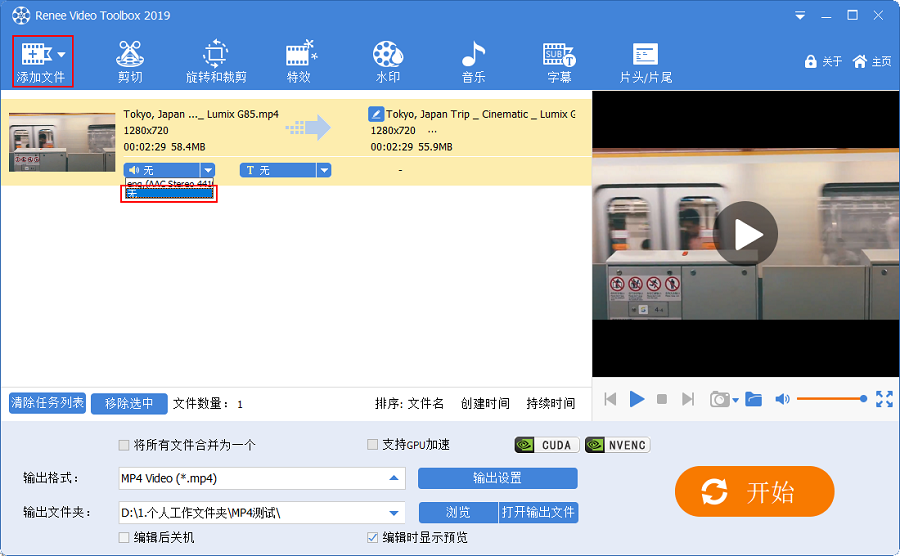The width and height of the screenshot is (900, 556).
Task: Click the 文件数量 file count label
Action: [x=201, y=403]
